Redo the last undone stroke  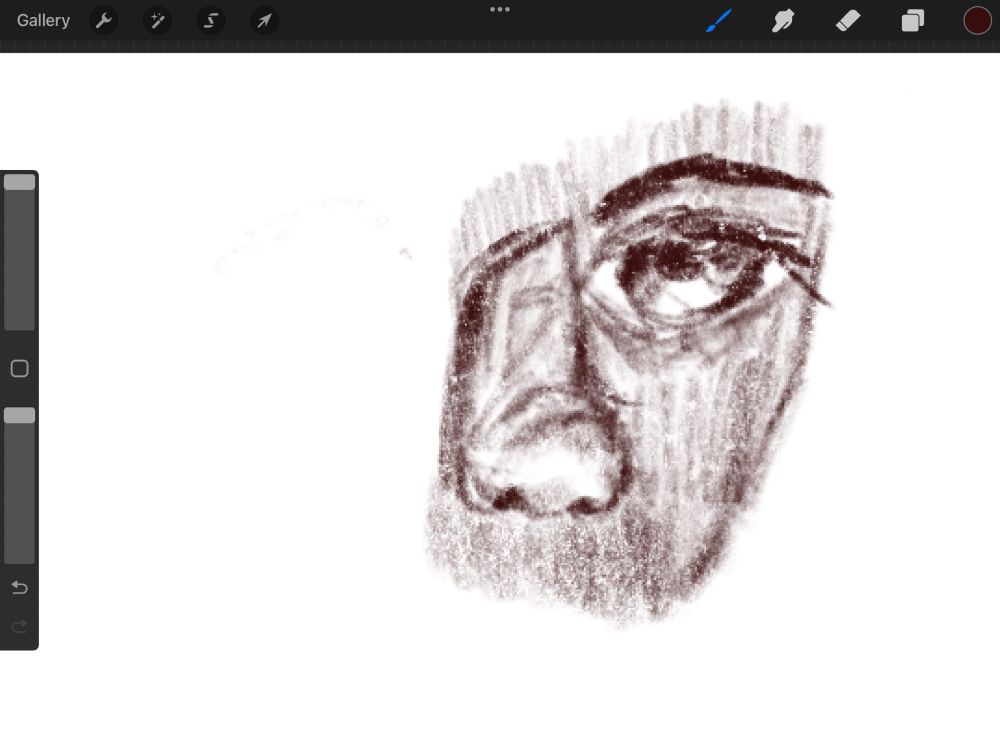click(19, 626)
